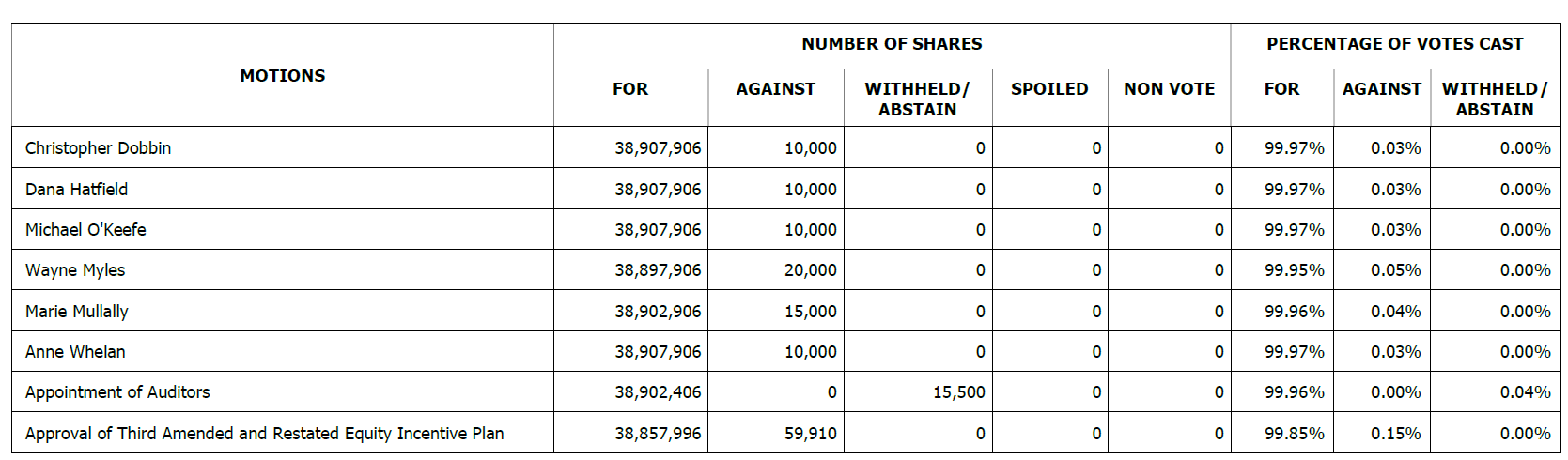Select the 0.15% against percentage cell

pyautogui.click(x=1395, y=434)
